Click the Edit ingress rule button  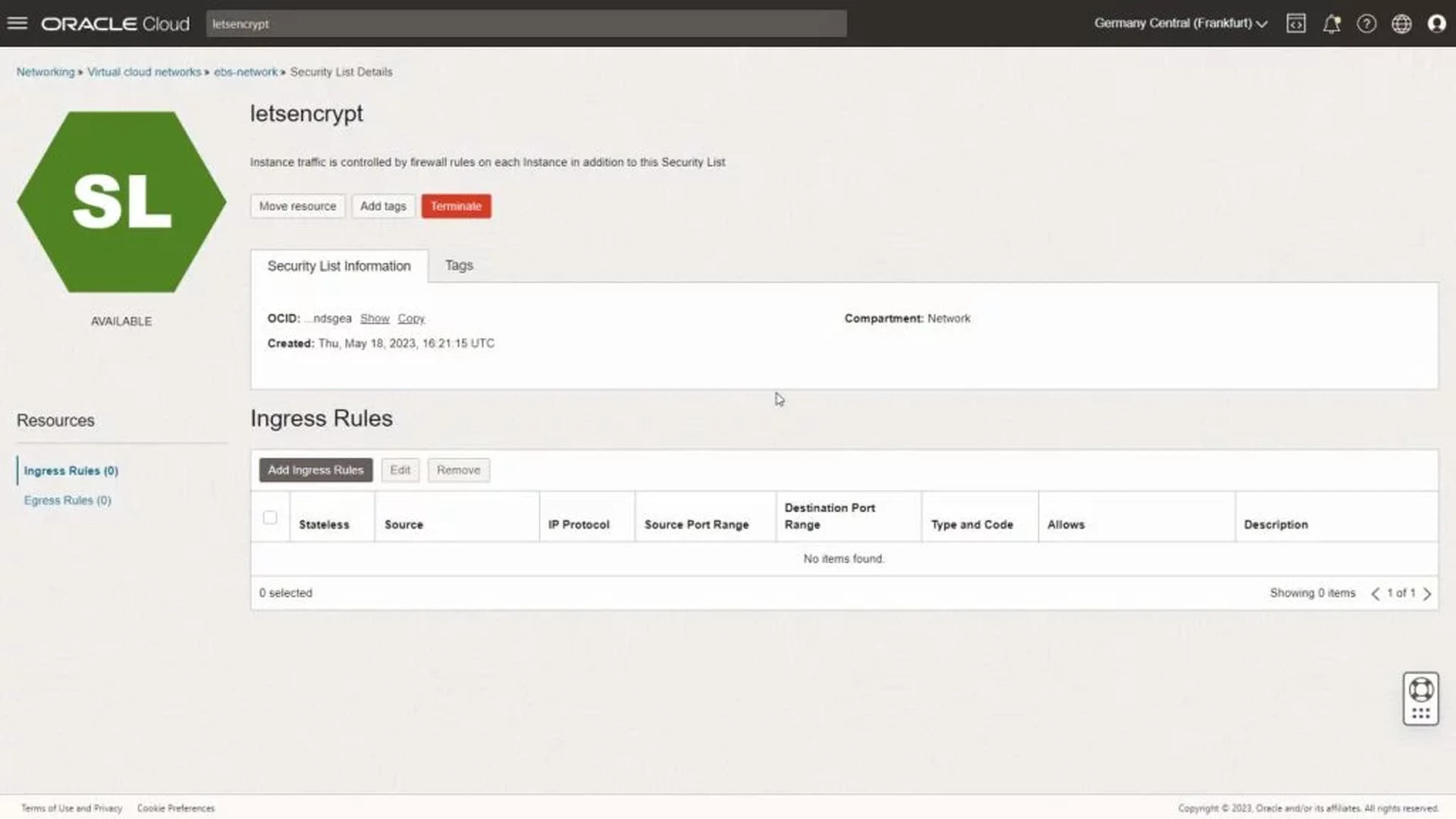click(x=400, y=470)
